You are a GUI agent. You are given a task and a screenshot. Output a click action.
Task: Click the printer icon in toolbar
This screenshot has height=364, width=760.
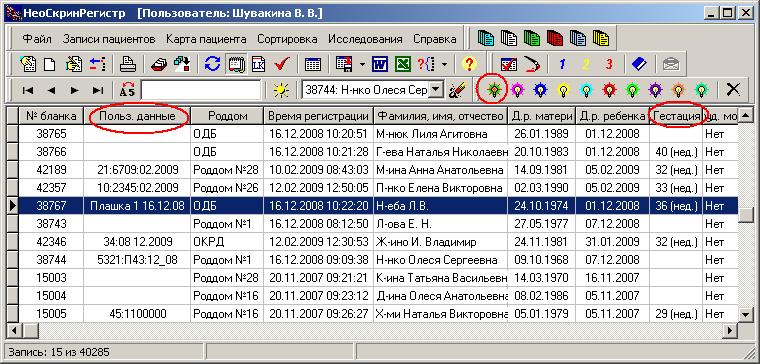(128, 64)
